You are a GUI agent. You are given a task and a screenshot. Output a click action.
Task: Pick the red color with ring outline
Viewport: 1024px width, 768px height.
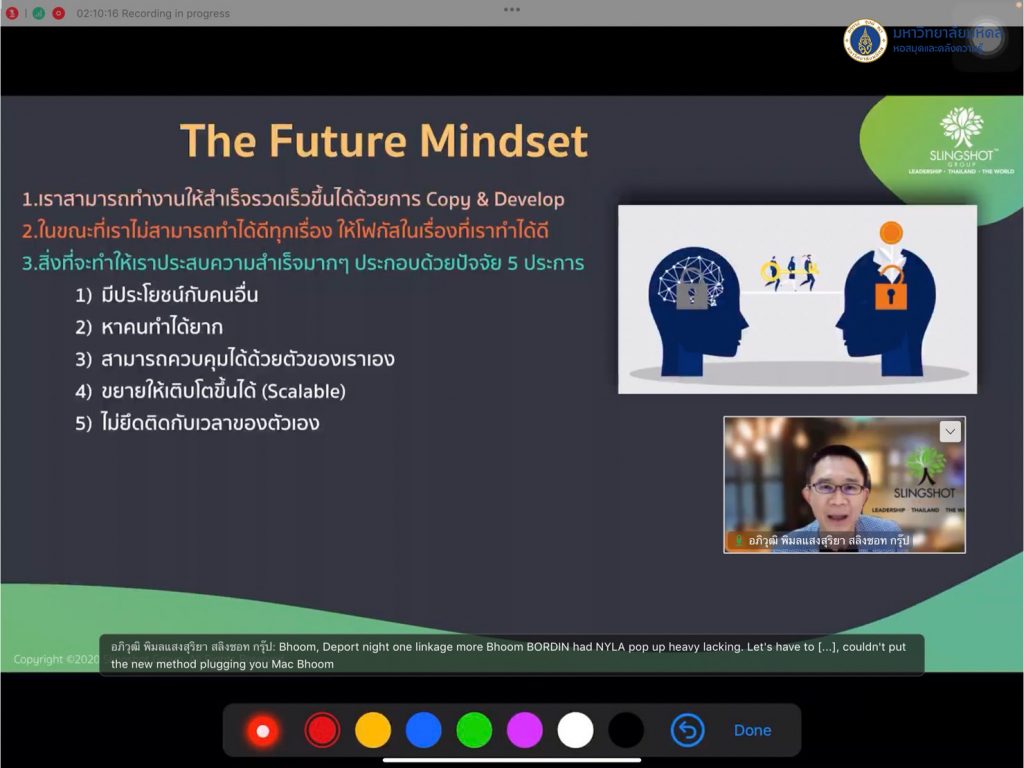[x=322, y=731]
